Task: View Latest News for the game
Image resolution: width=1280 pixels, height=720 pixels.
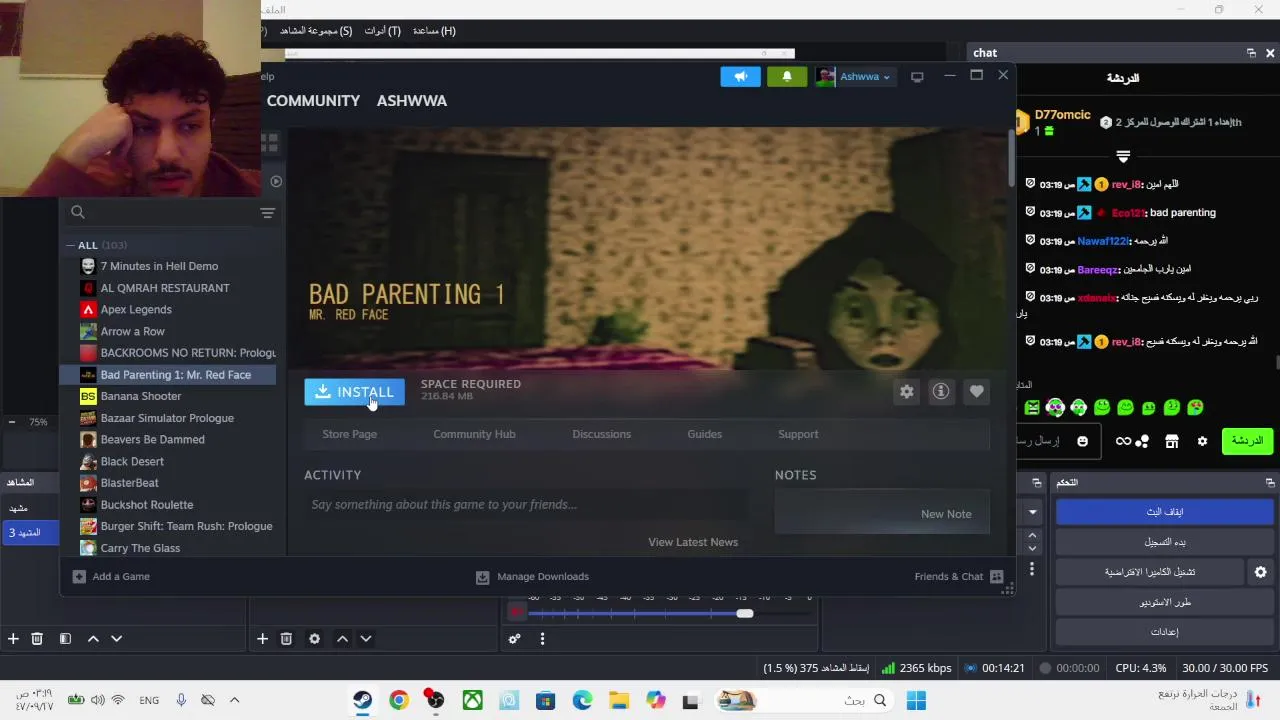Action: 693,542
